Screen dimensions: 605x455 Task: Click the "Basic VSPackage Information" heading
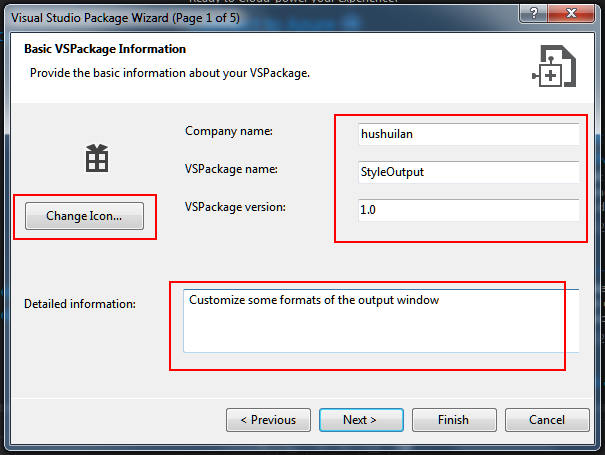tap(103, 49)
